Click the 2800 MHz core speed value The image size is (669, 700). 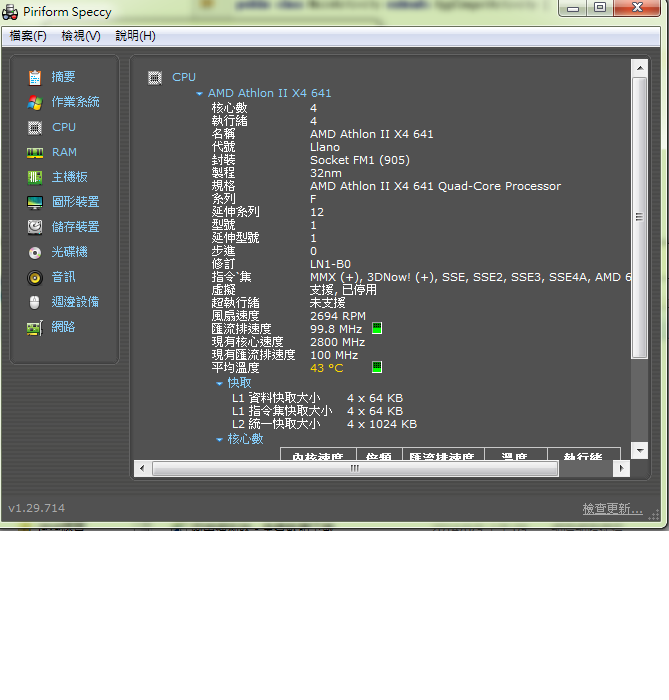coord(337,342)
